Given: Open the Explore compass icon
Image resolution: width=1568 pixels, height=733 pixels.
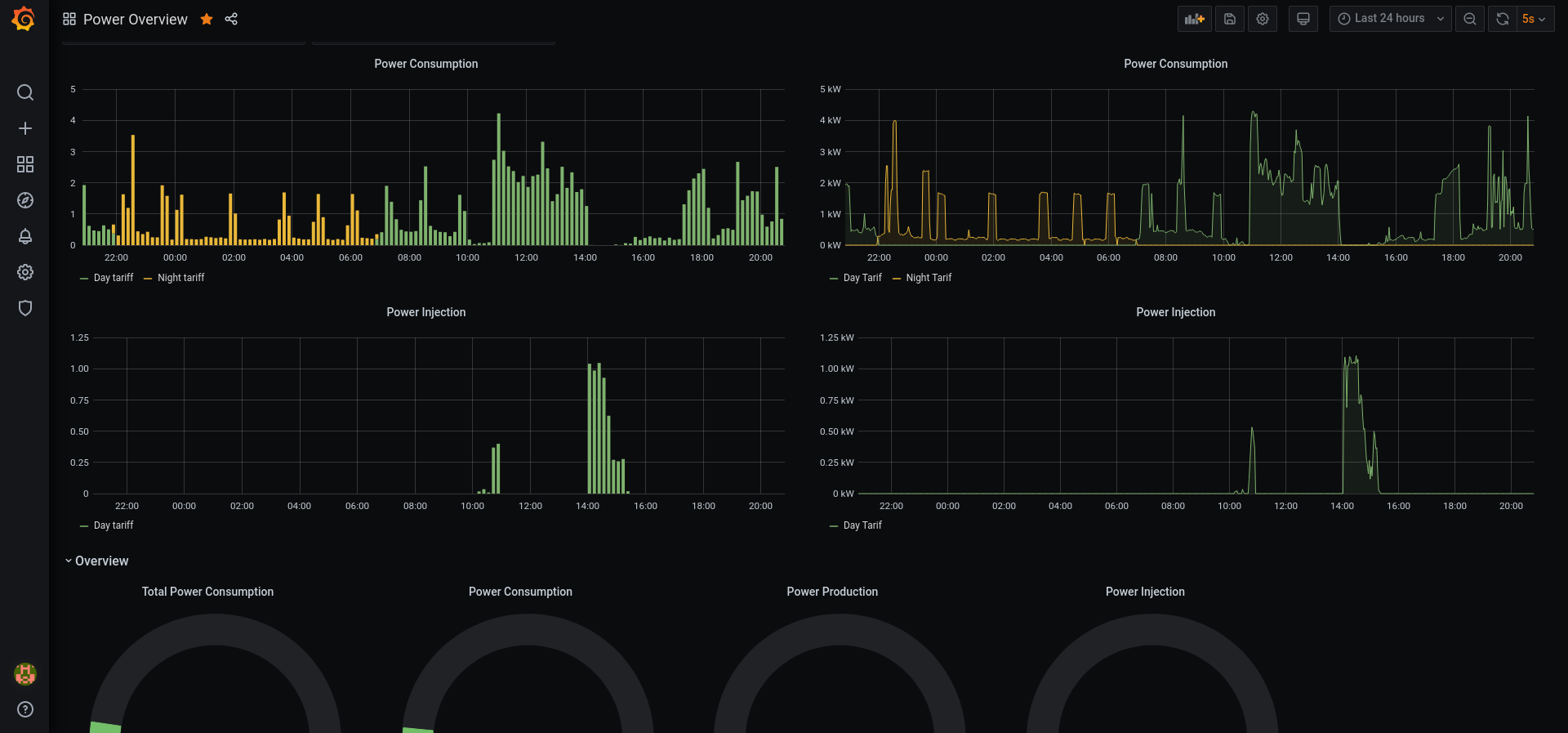Looking at the screenshot, I should 25,200.
